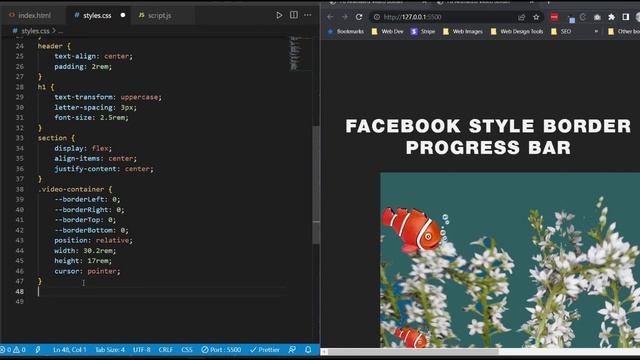Open the Web Dev bookmarks folder
Viewport: 640px width, 360px height.
[x=387, y=31]
